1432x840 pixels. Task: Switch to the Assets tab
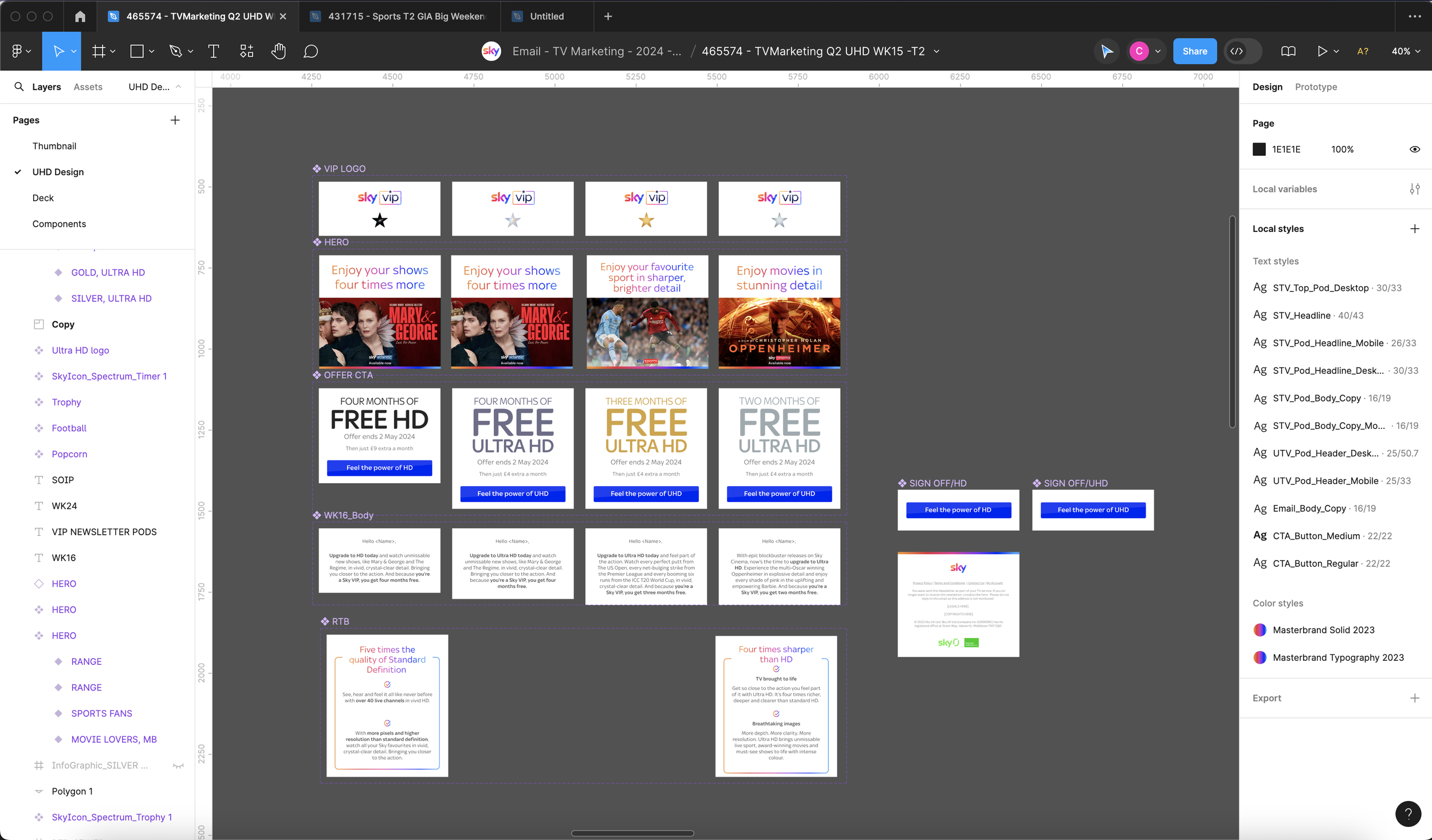88,87
